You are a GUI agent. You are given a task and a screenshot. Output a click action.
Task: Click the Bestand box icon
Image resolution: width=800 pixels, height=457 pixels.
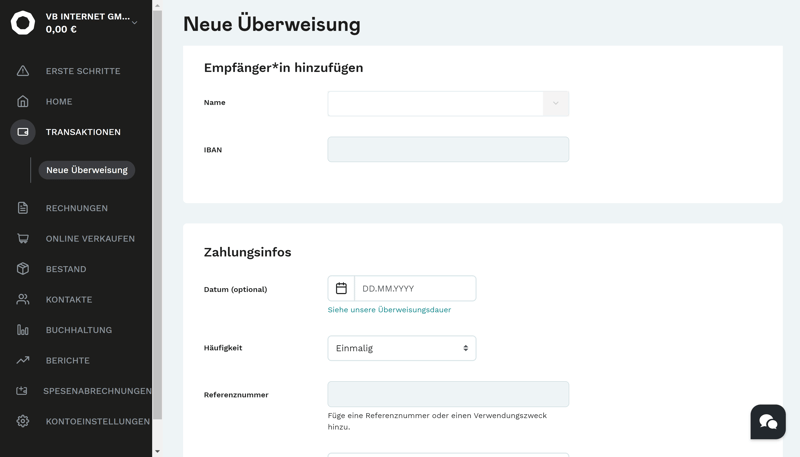click(23, 269)
